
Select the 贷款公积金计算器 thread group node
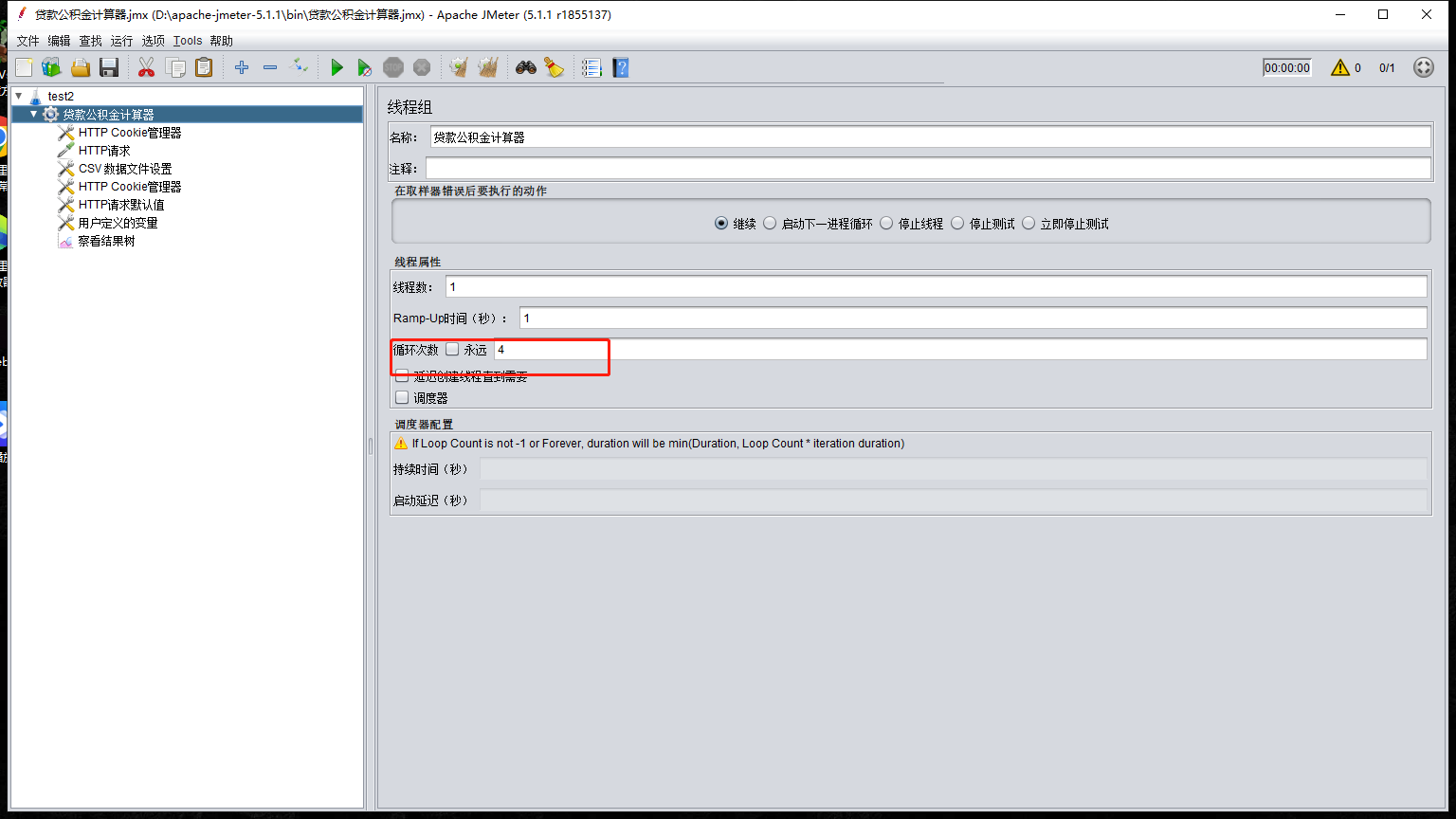coord(108,114)
